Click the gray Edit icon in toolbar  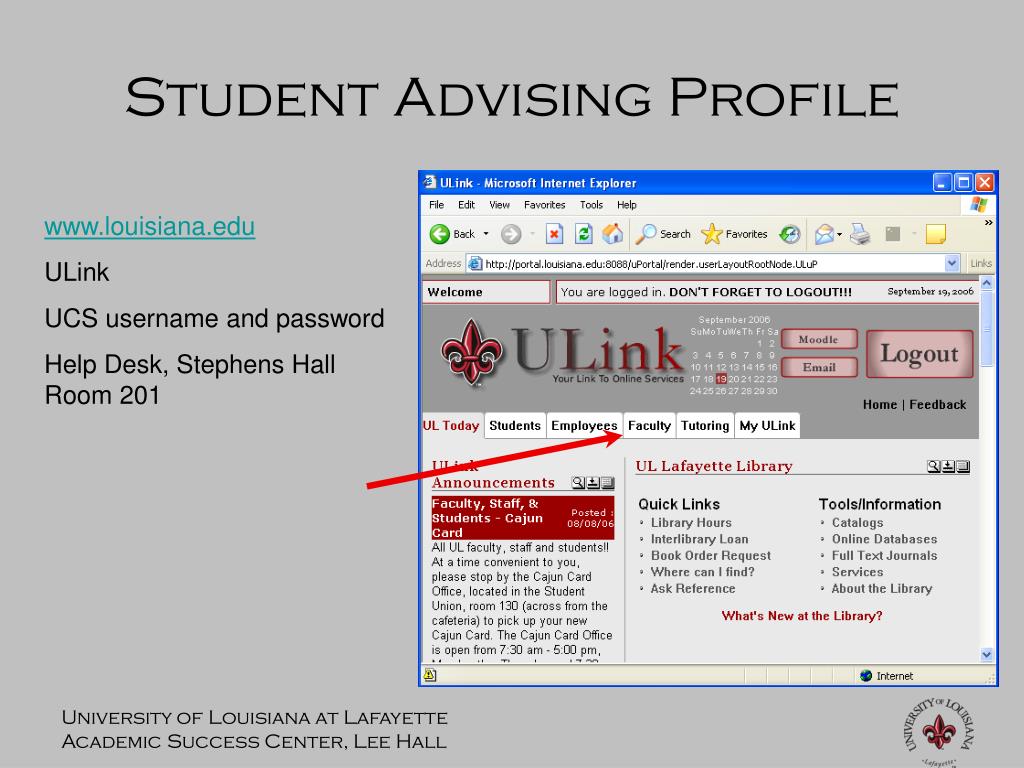(893, 234)
